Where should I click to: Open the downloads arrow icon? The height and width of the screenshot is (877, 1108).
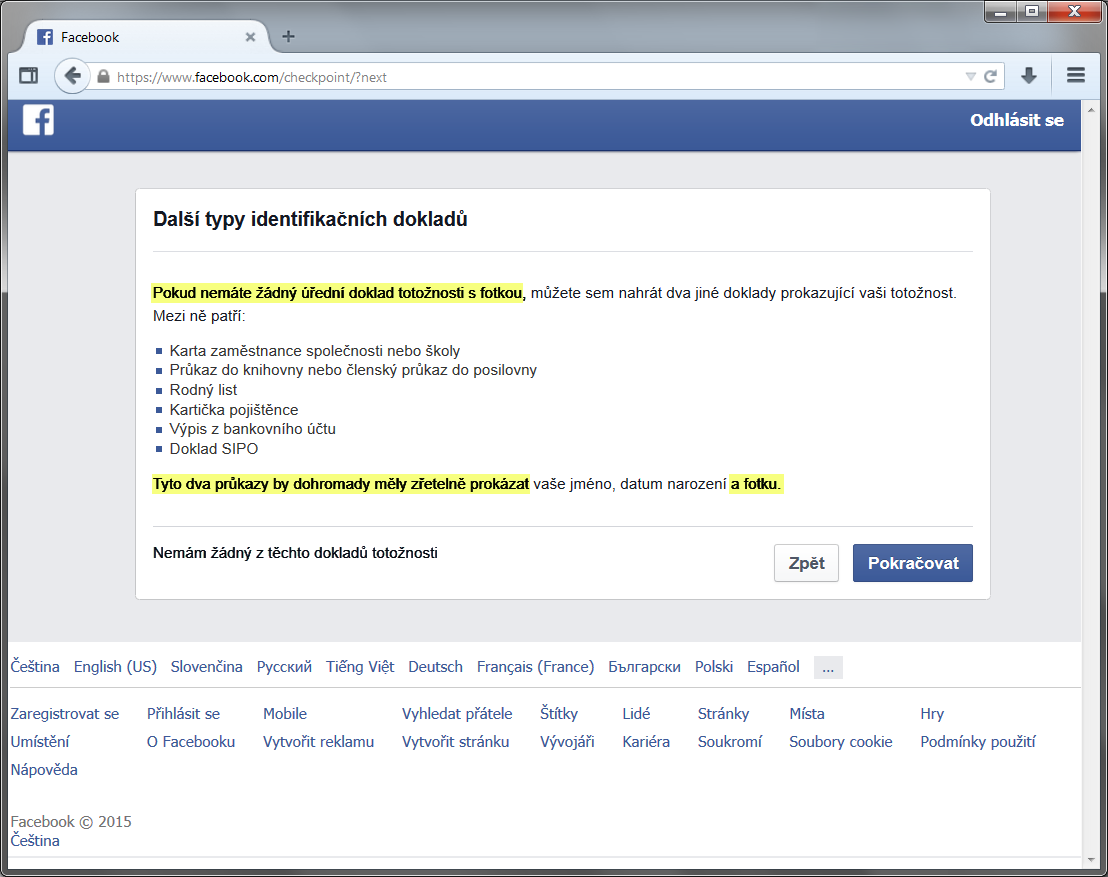(x=1029, y=76)
